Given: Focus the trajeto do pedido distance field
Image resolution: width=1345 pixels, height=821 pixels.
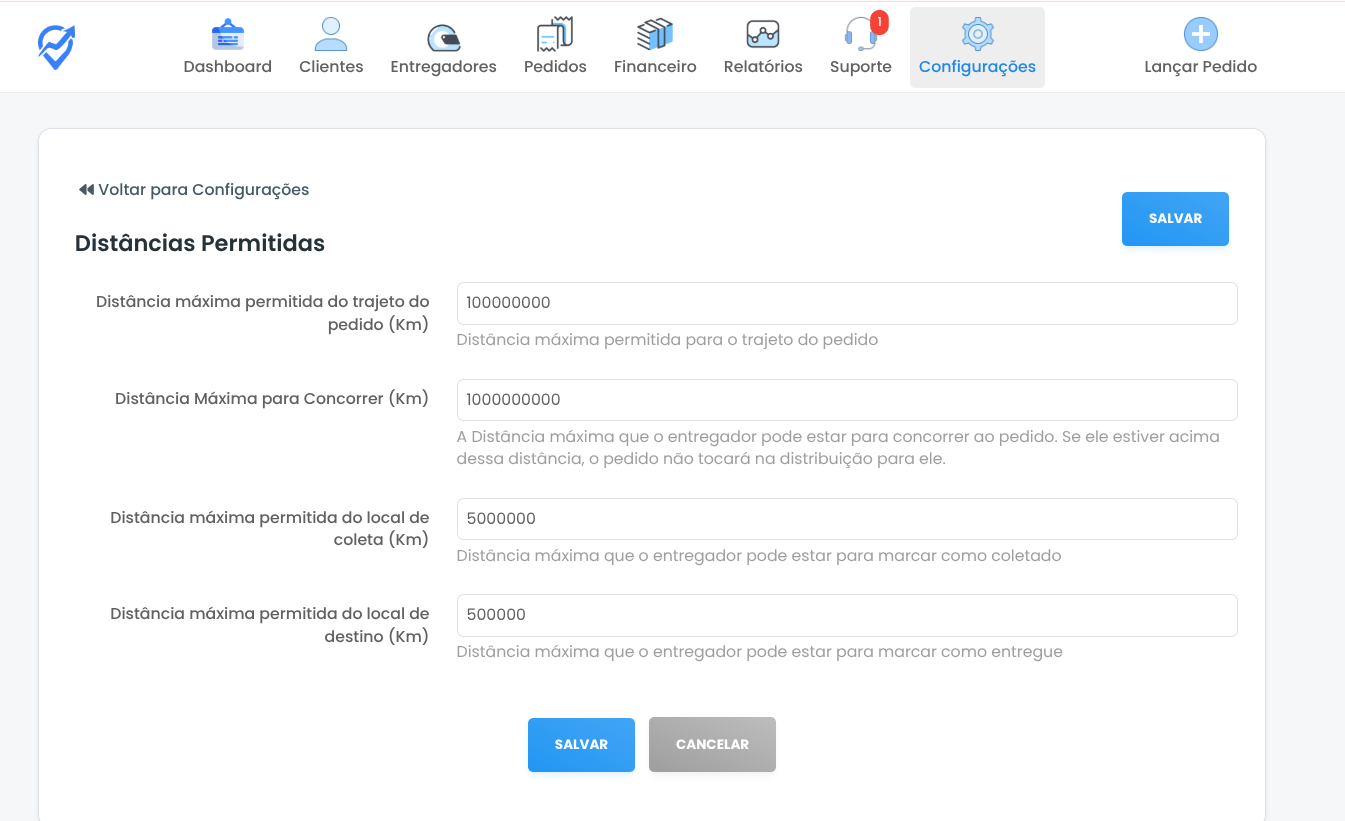Looking at the screenshot, I should (847, 303).
